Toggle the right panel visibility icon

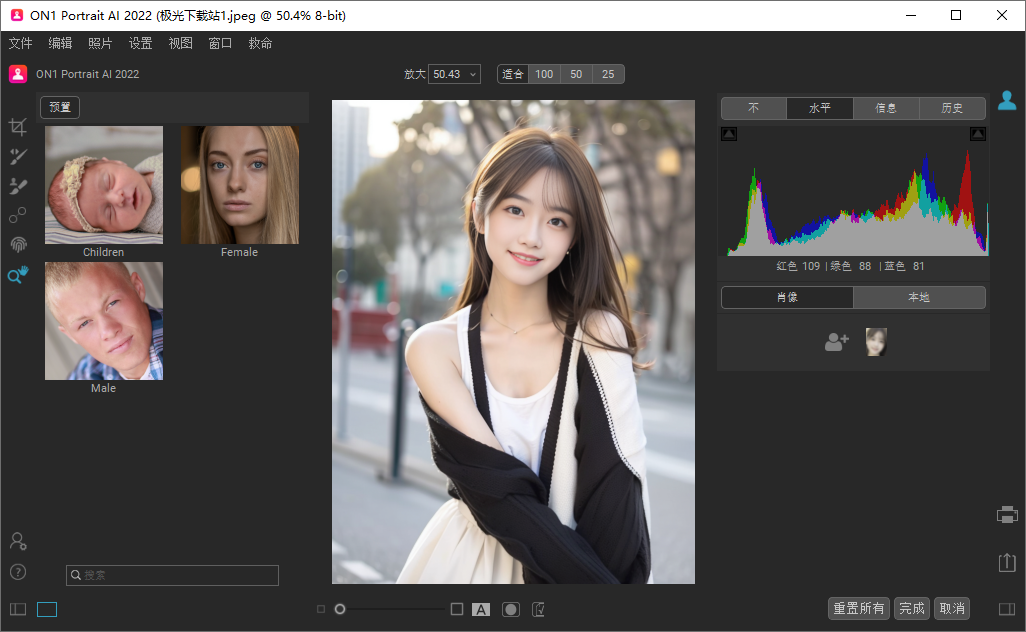click(1007, 609)
